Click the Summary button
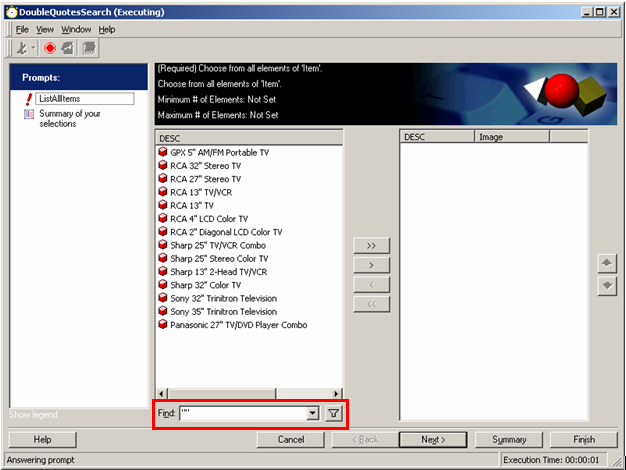 click(x=509, y=440)
